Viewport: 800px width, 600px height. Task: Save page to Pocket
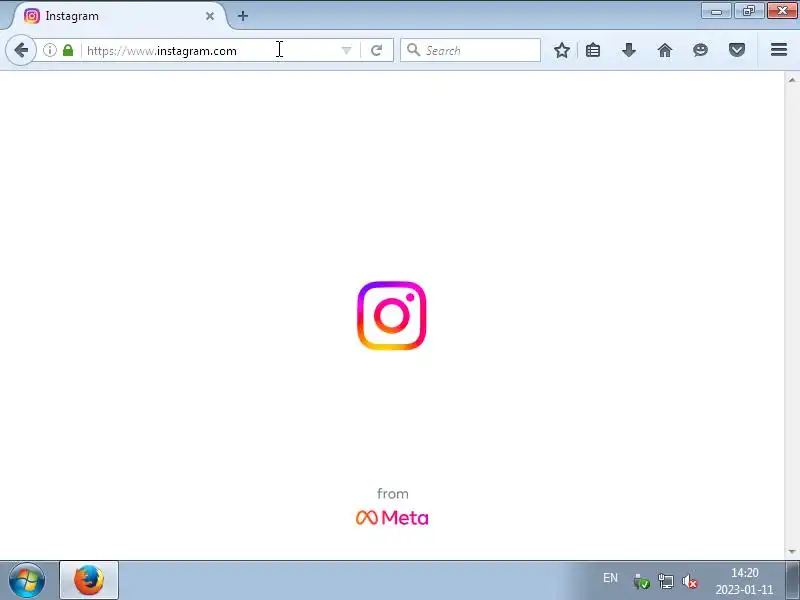pos(737,50)
